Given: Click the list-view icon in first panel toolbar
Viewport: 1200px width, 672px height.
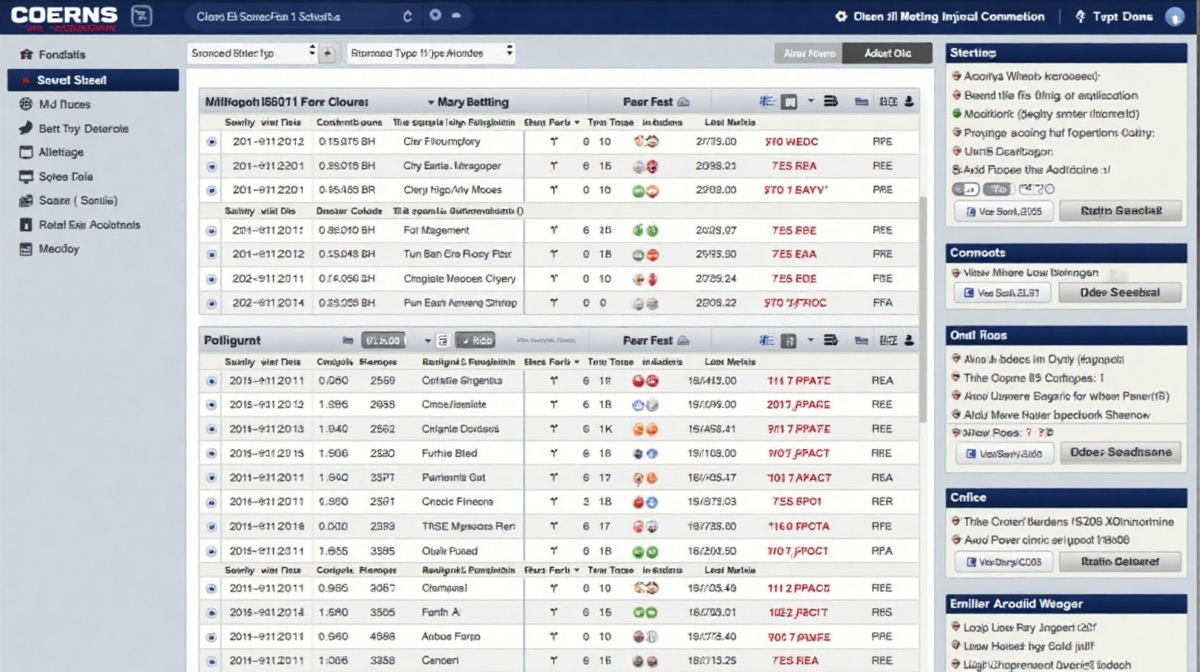Looking at the screenshot, I should pyautogui.click(x=767, y=102).
